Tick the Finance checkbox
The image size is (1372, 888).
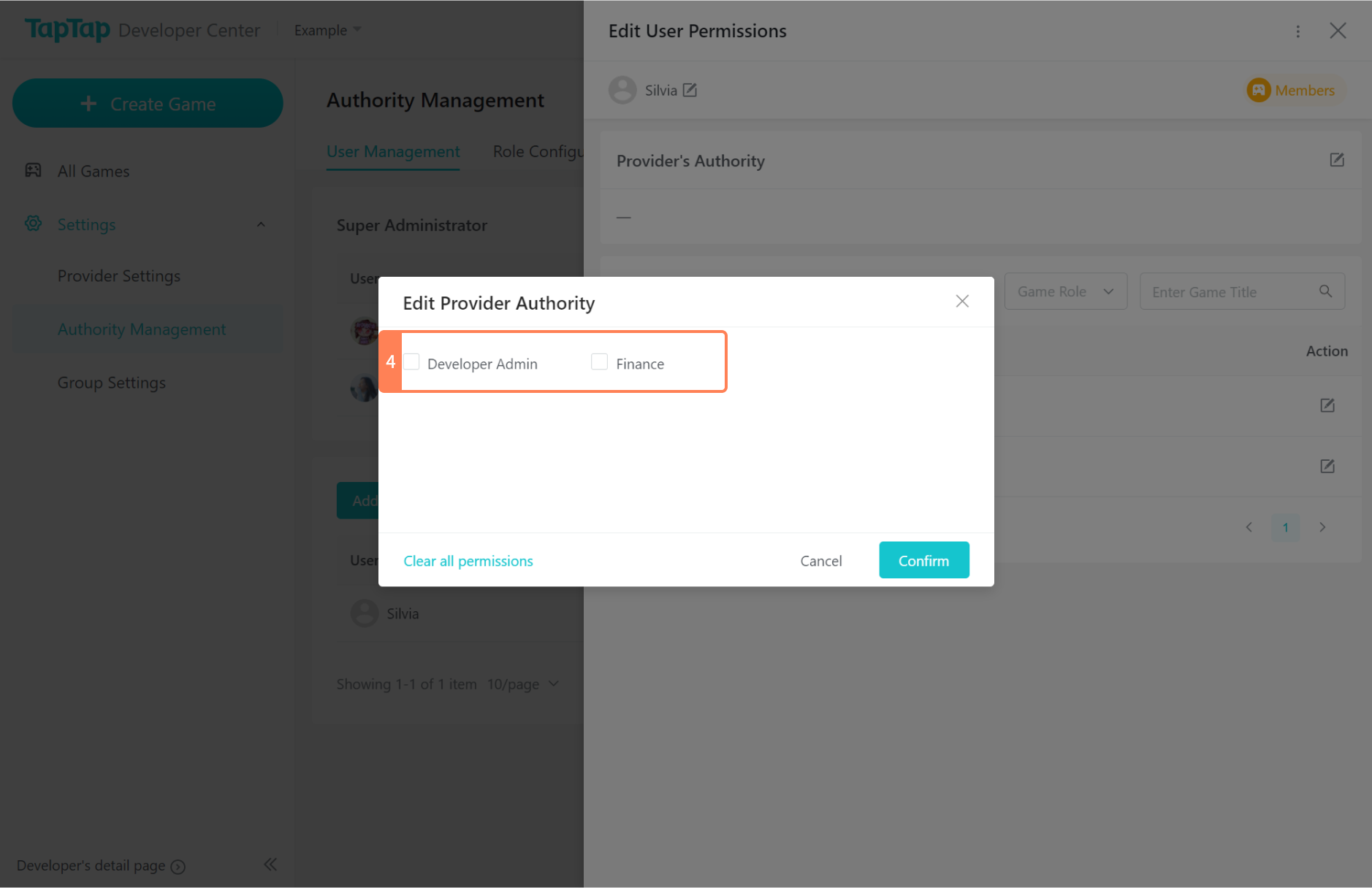(x=600, y=362)
